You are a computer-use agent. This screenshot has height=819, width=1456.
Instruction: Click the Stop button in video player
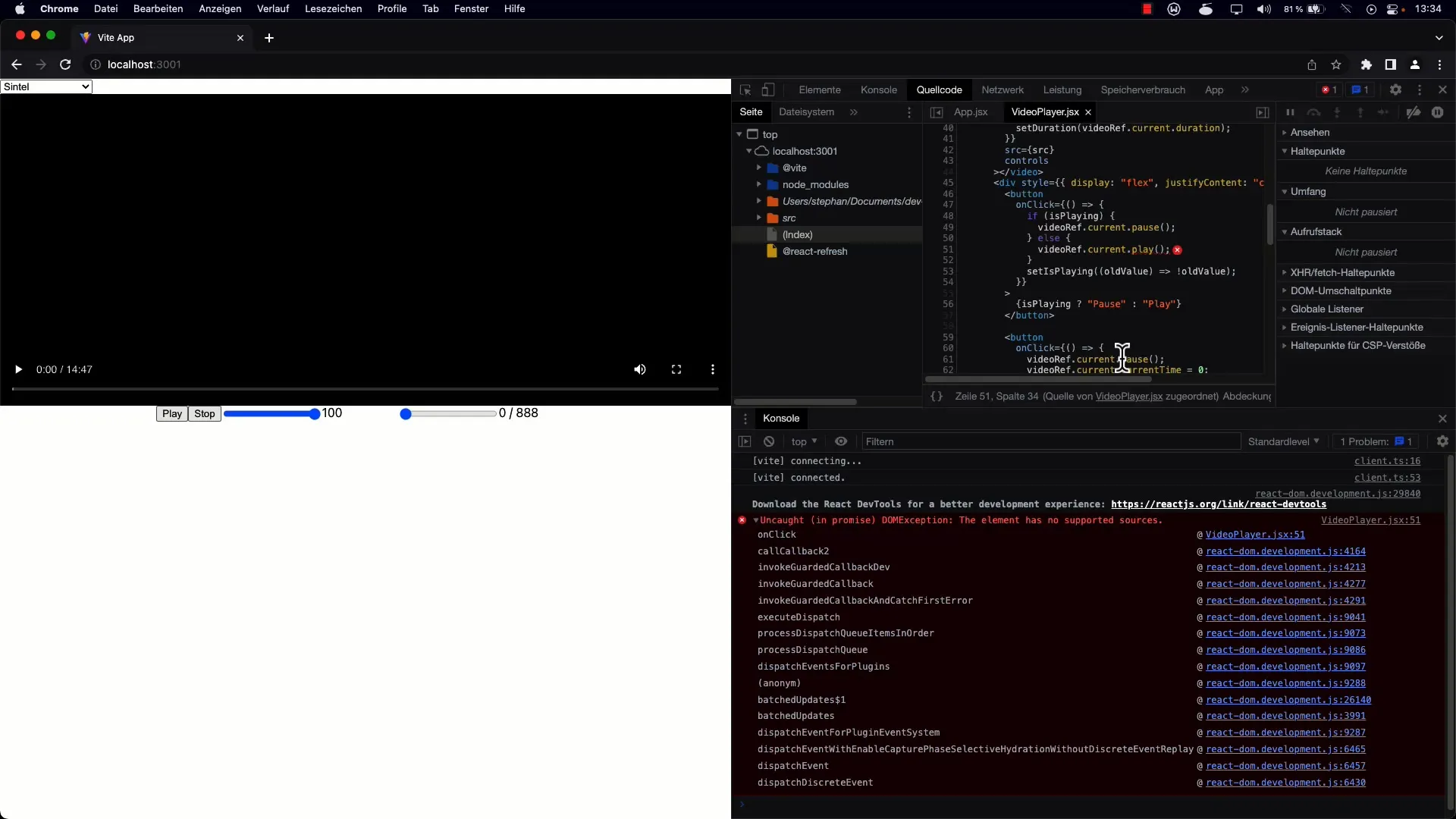pos(205,413)
